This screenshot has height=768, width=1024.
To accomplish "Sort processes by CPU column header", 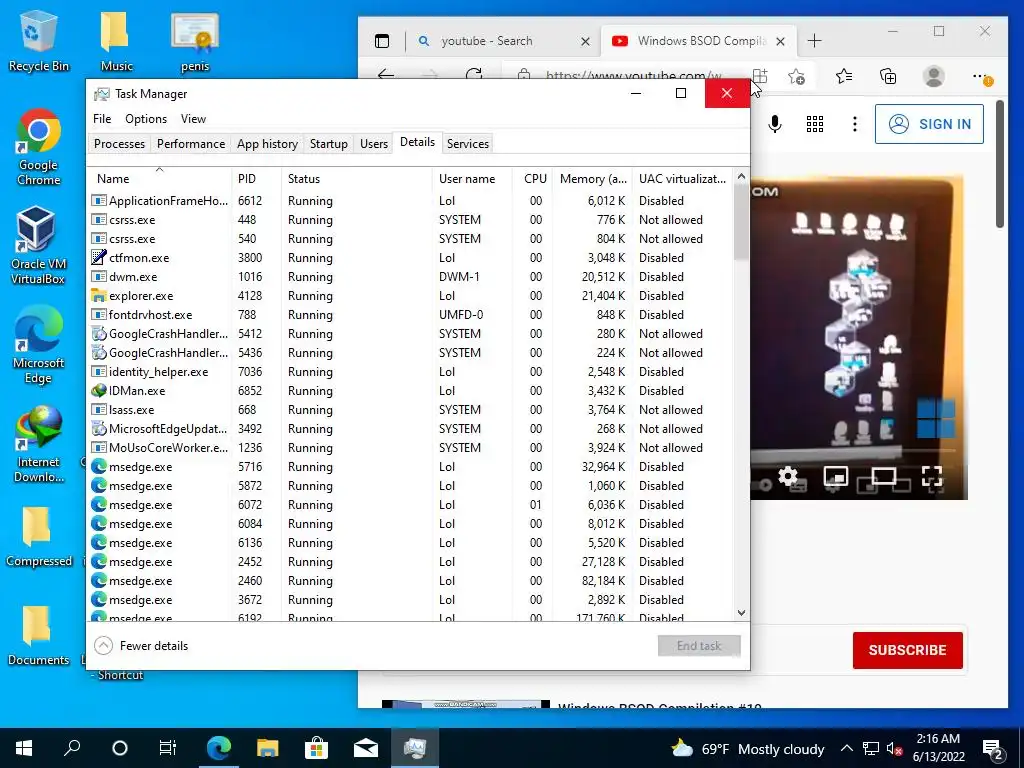I will point(534,178).
